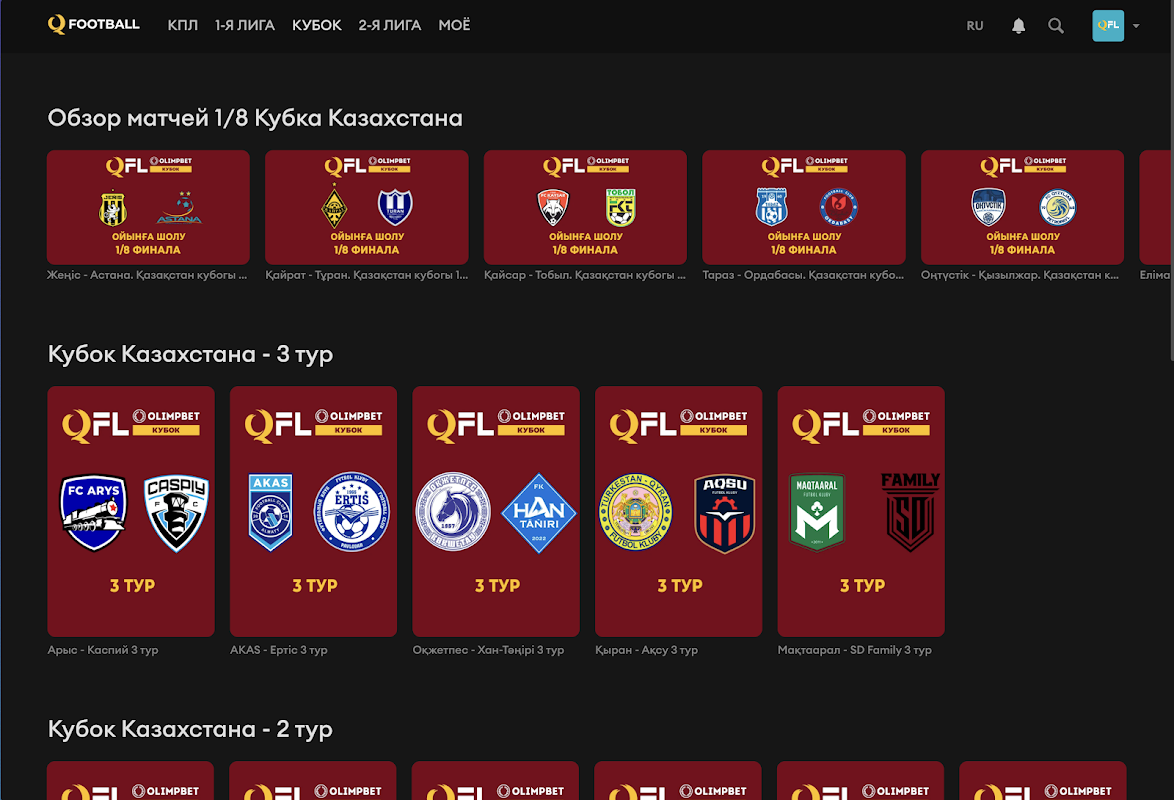Open the 2-Я ЛИГА menu item

tap(389, 25)
